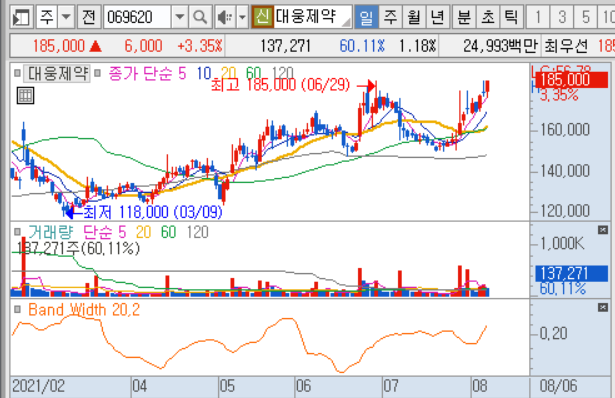Image resolution: width=615 pixels, height=398 pixels.
Task: Click the 24,993백만 trading value
Action: (x=500, y=46)
